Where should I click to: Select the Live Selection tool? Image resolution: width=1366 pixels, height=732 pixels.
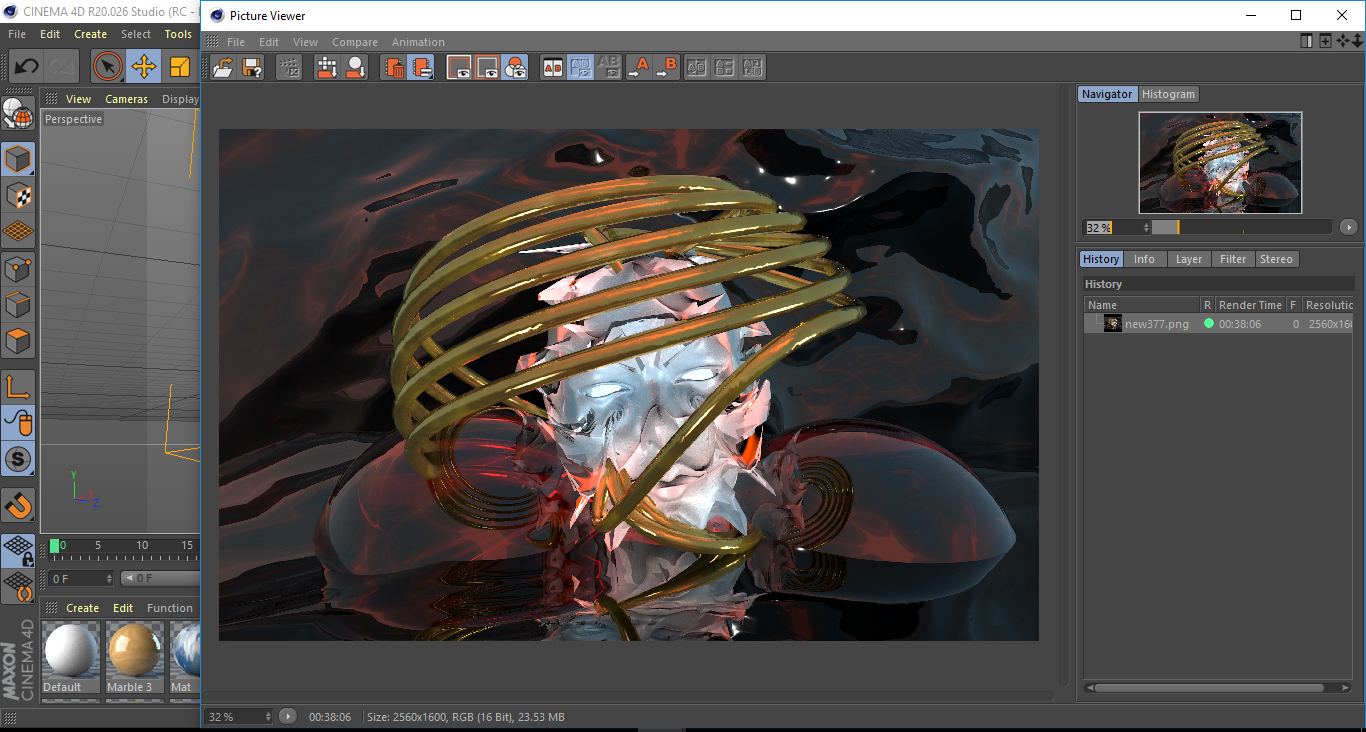tap(108, 67)
